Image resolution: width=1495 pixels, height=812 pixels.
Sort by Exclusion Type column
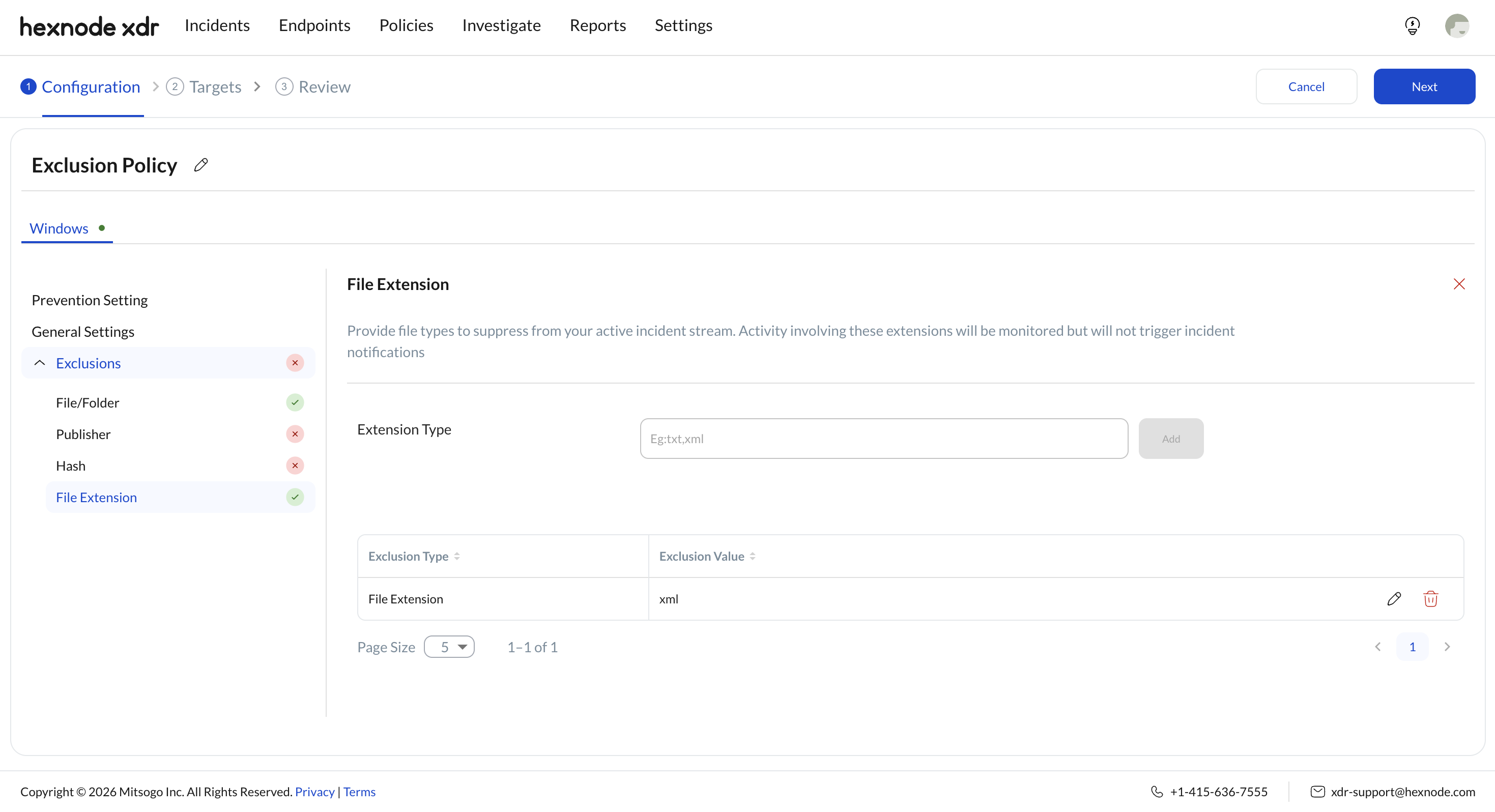click(457, 556)
